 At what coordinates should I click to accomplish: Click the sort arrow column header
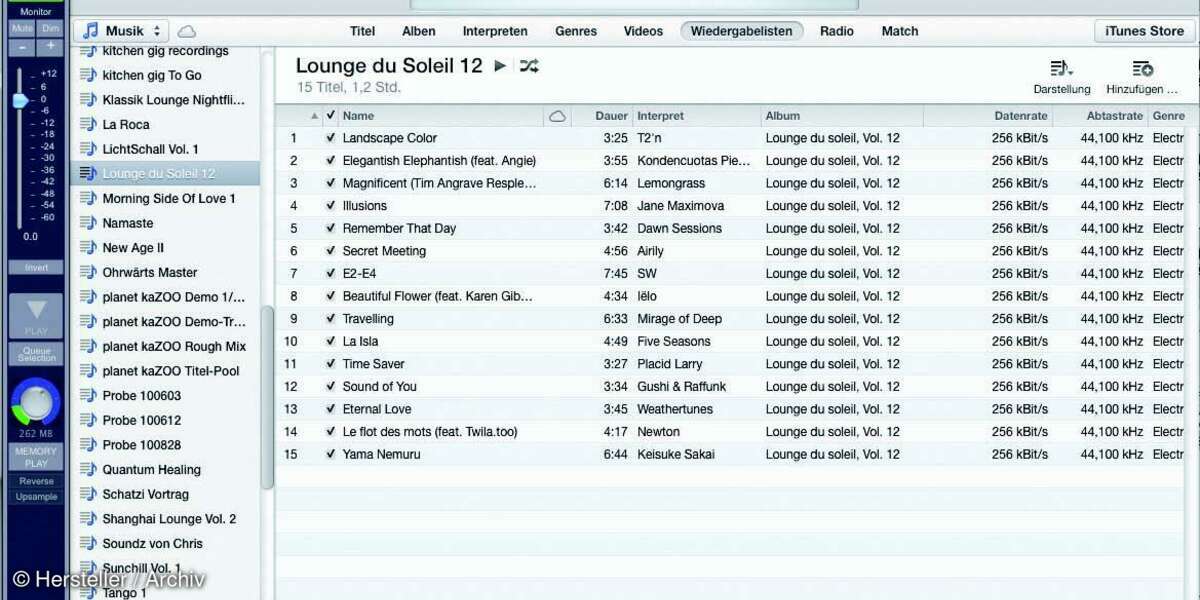coord(315,116)
